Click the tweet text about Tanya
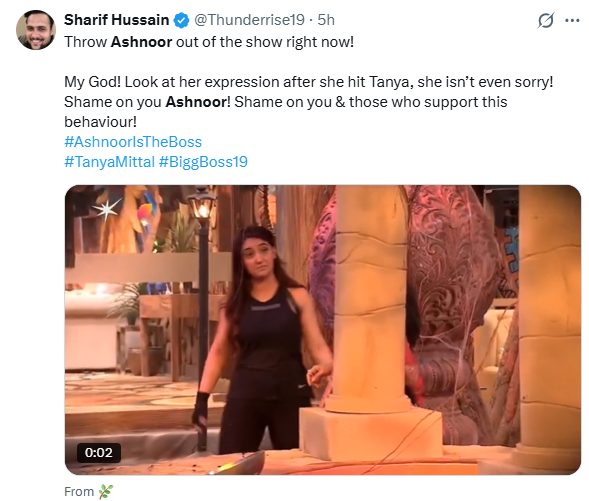589x501 pixels. pos(308,82)
